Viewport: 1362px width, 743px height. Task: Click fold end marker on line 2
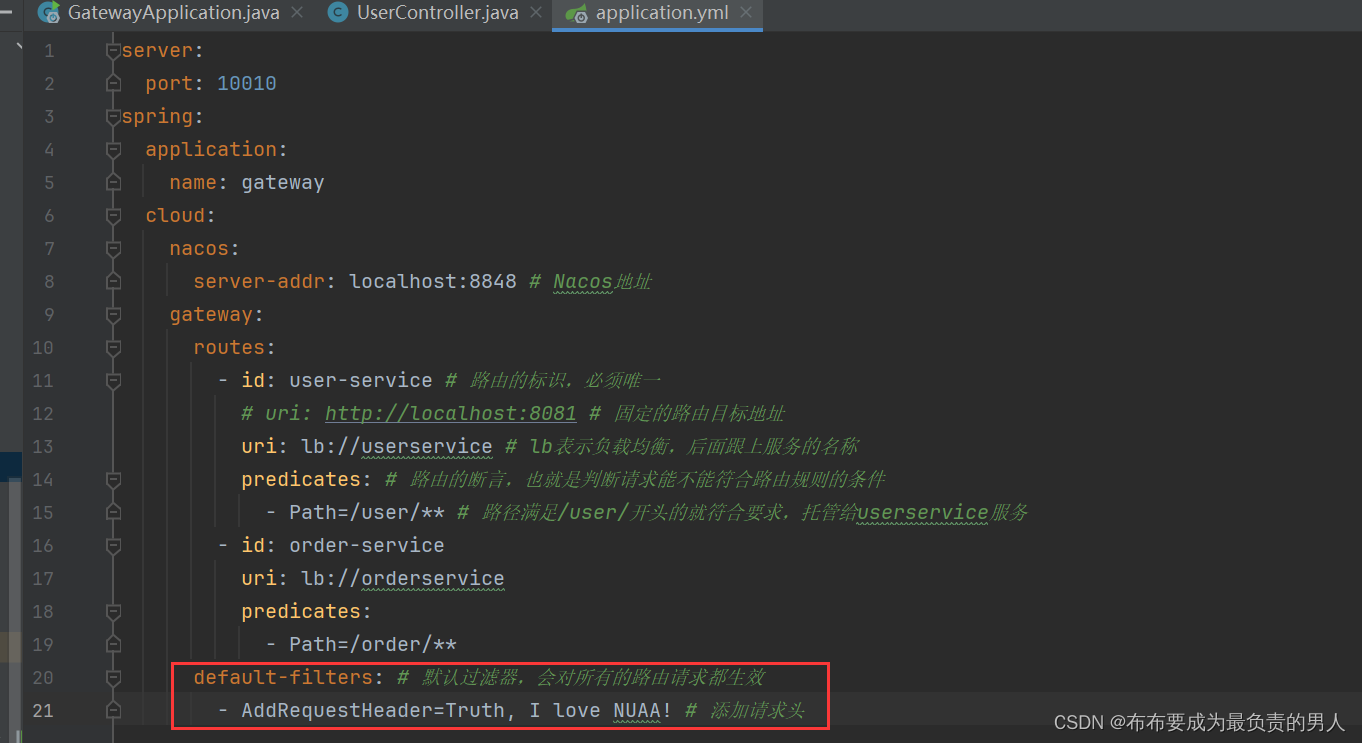pyautogui.click(x=113, y=83)
